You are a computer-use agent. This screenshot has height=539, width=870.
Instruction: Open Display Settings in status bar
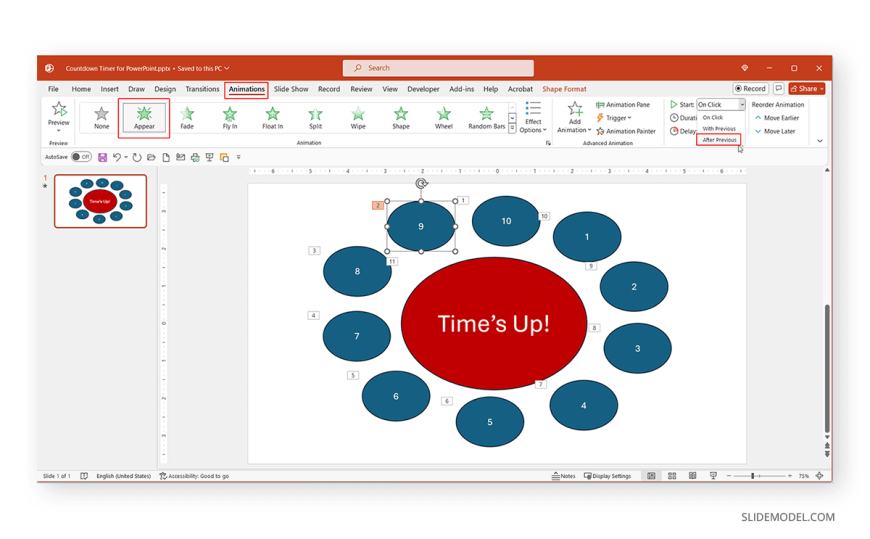click(x=608, y=476)
